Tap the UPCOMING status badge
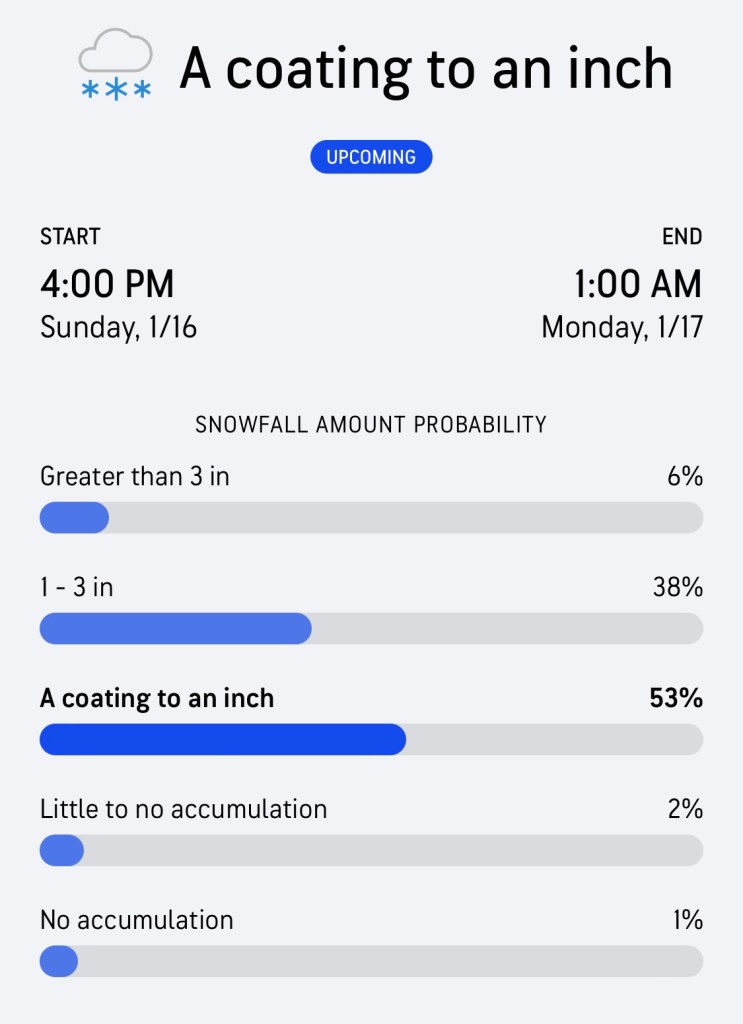 371,157
